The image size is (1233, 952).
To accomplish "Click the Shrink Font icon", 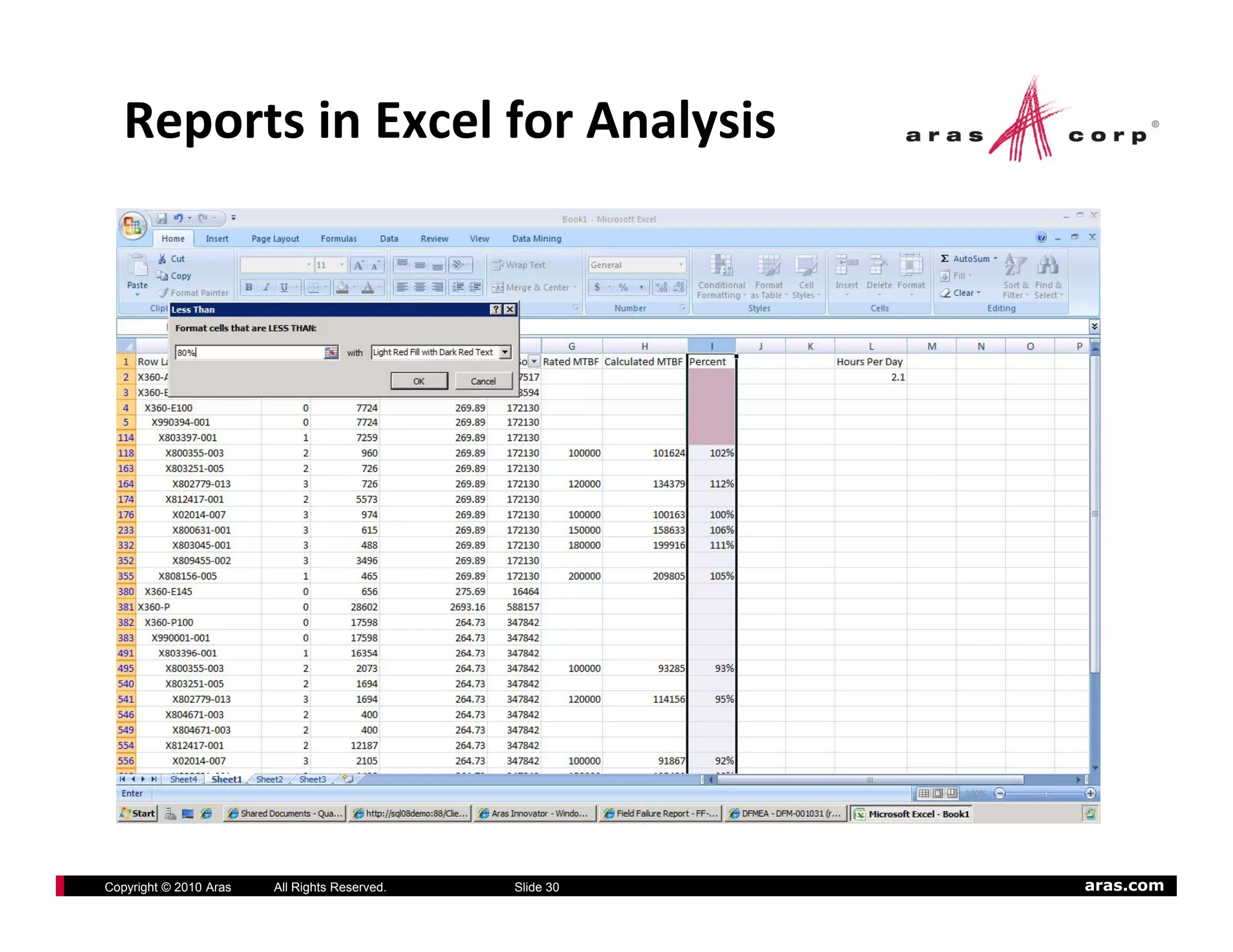I will coord(375,265).
